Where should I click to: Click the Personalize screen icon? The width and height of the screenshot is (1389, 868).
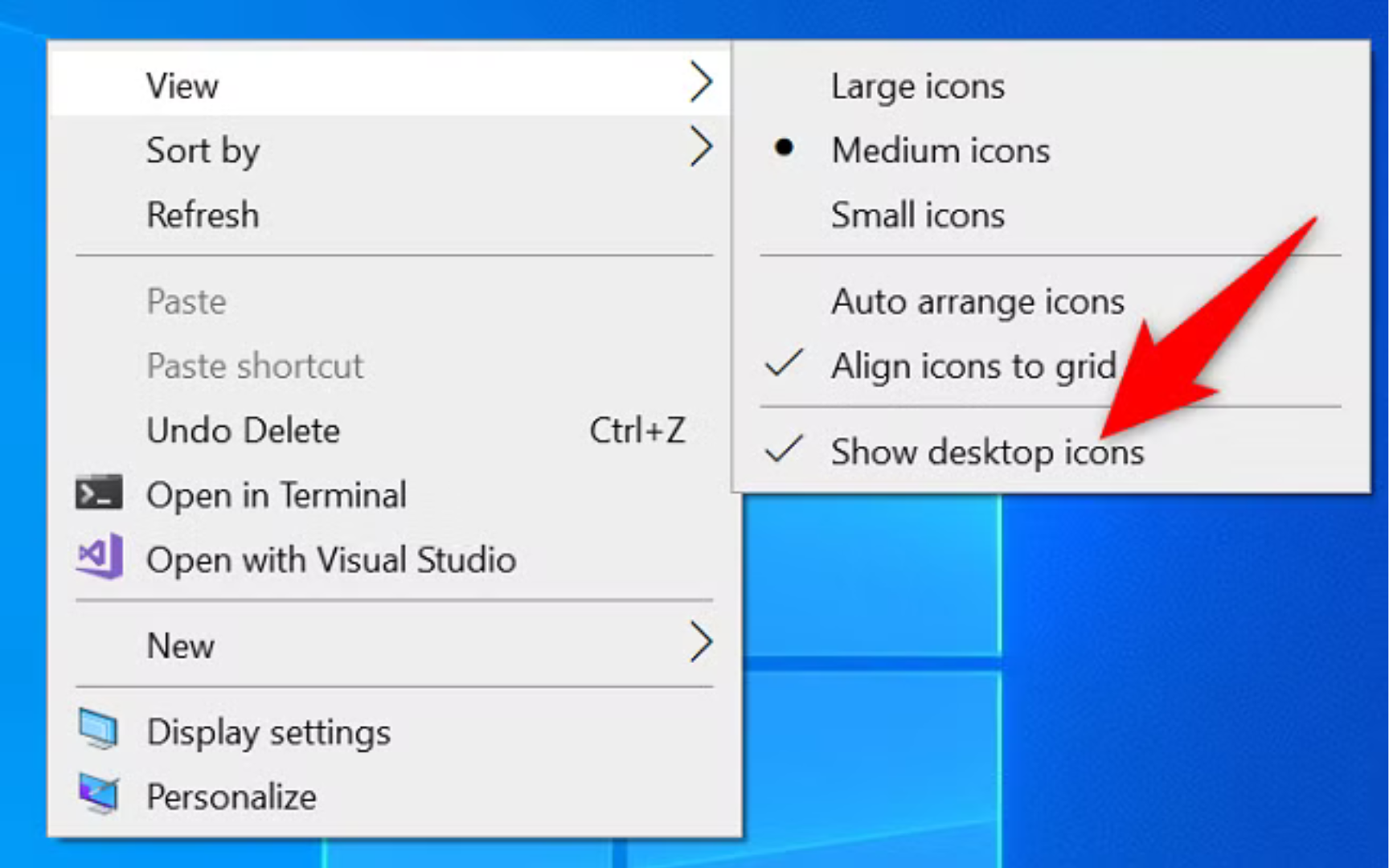pyautogui.click(x=98, y=794)
